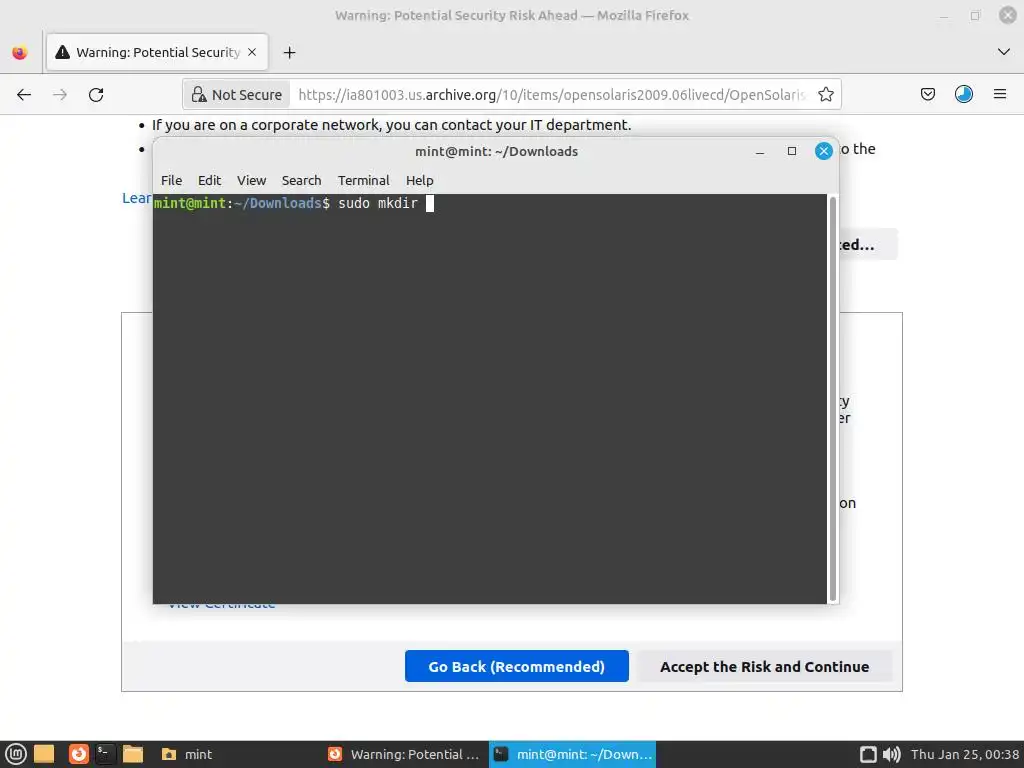Switch to the Firefox Warning taskbar window

[404, 754]
